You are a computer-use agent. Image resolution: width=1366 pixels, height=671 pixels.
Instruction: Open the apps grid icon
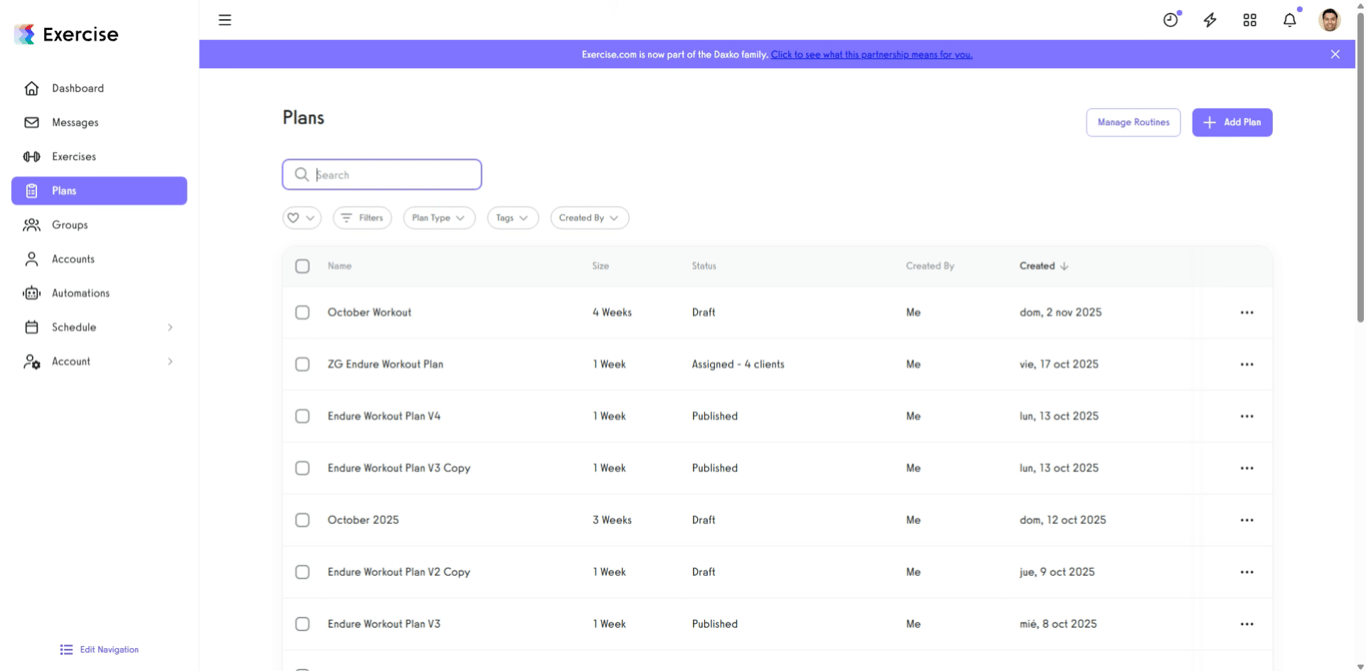[1250, 20]
